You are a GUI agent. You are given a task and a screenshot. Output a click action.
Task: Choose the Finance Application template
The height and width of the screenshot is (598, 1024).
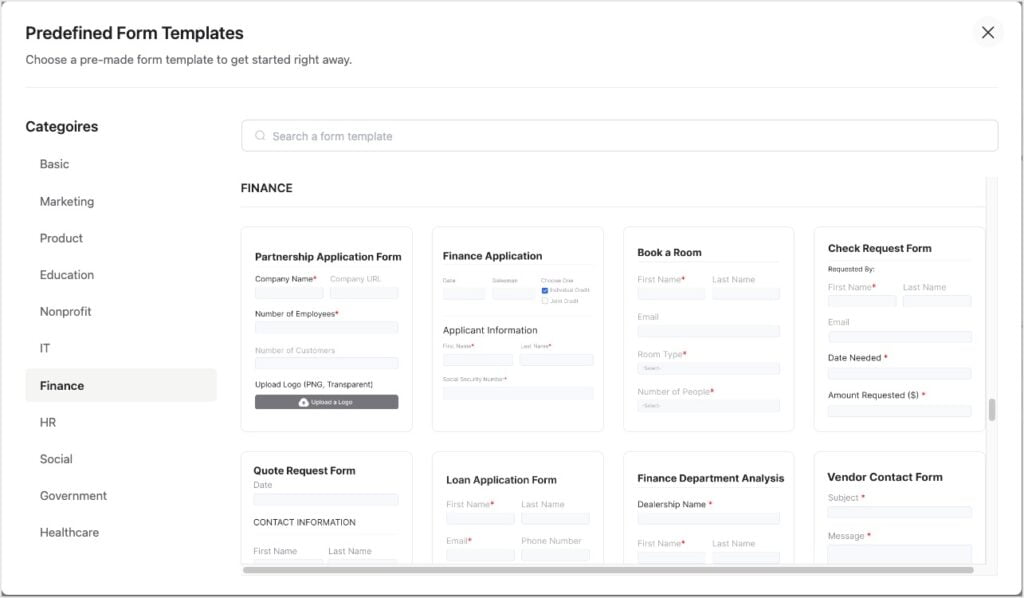[518, 330]
